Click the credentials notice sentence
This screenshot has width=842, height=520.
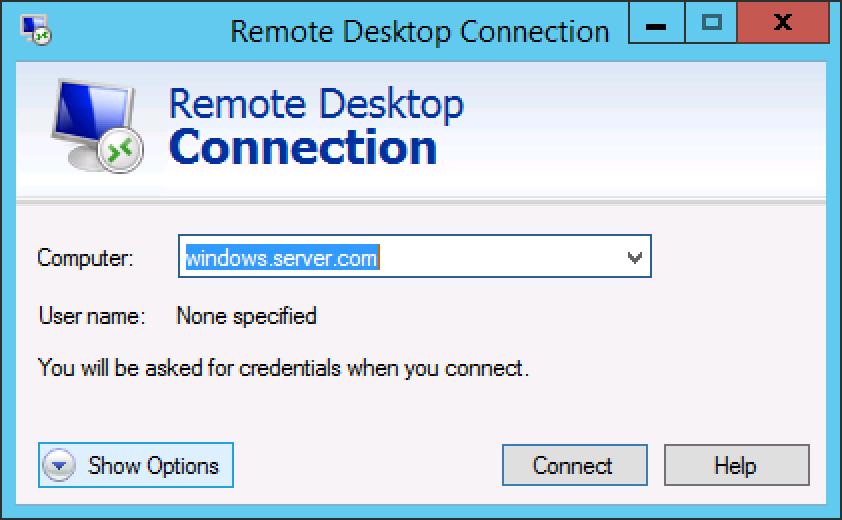pos(283,368)
